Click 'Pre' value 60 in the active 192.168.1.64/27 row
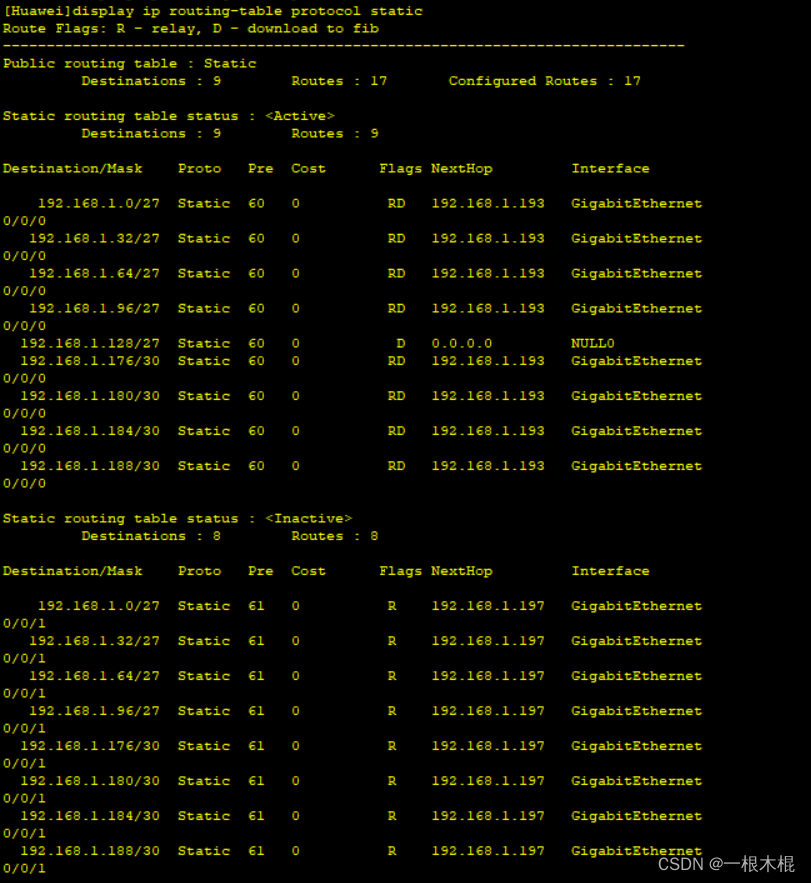The height and width of the screenshot is (883, 811). (x=256, y=273)
